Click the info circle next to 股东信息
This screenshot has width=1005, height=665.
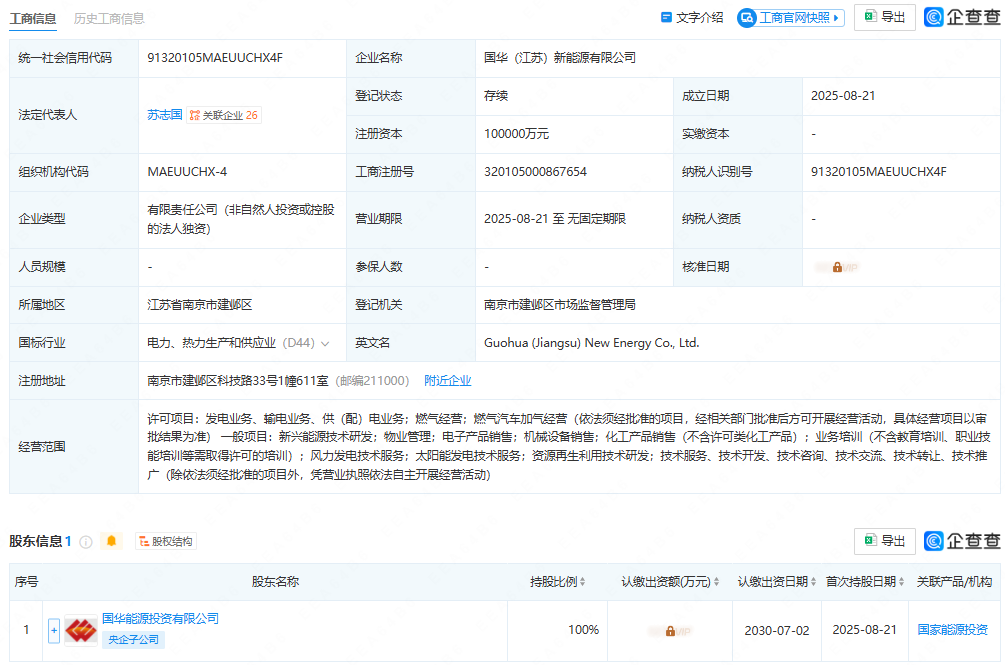[87, 540]
